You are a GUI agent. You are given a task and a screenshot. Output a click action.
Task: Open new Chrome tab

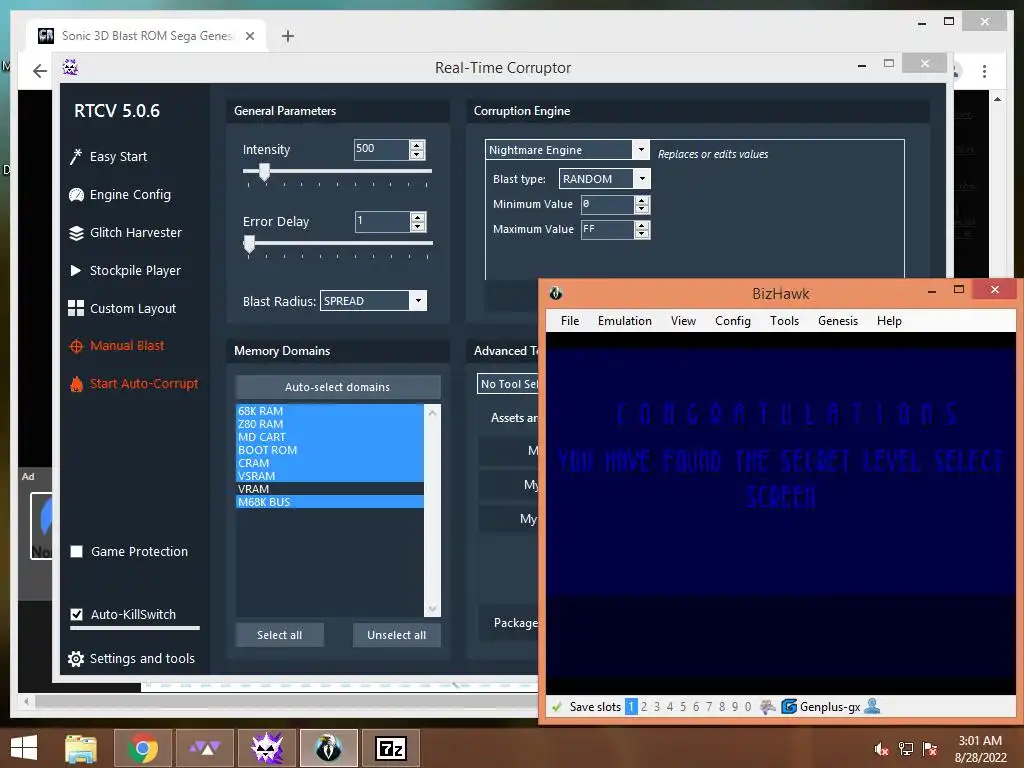coord(287,36)
